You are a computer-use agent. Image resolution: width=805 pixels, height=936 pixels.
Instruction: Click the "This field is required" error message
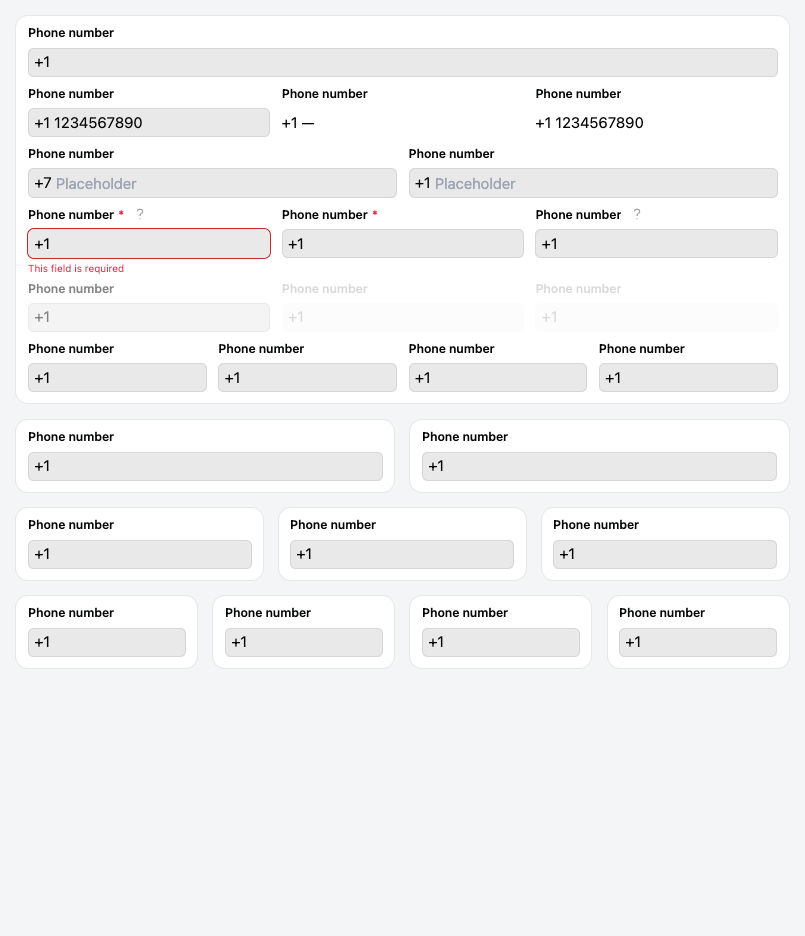click(x=76, y=269)
